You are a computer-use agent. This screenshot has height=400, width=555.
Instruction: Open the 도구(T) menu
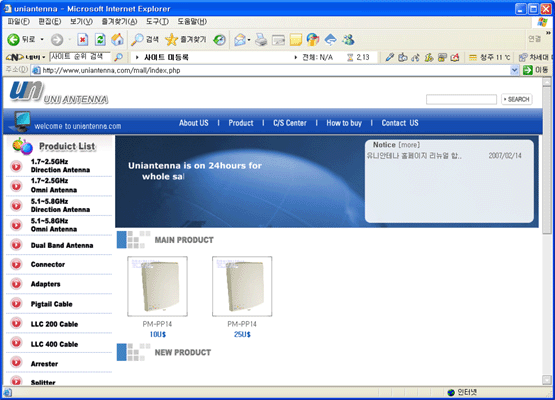pyautogui.click(x=157, y=22)
